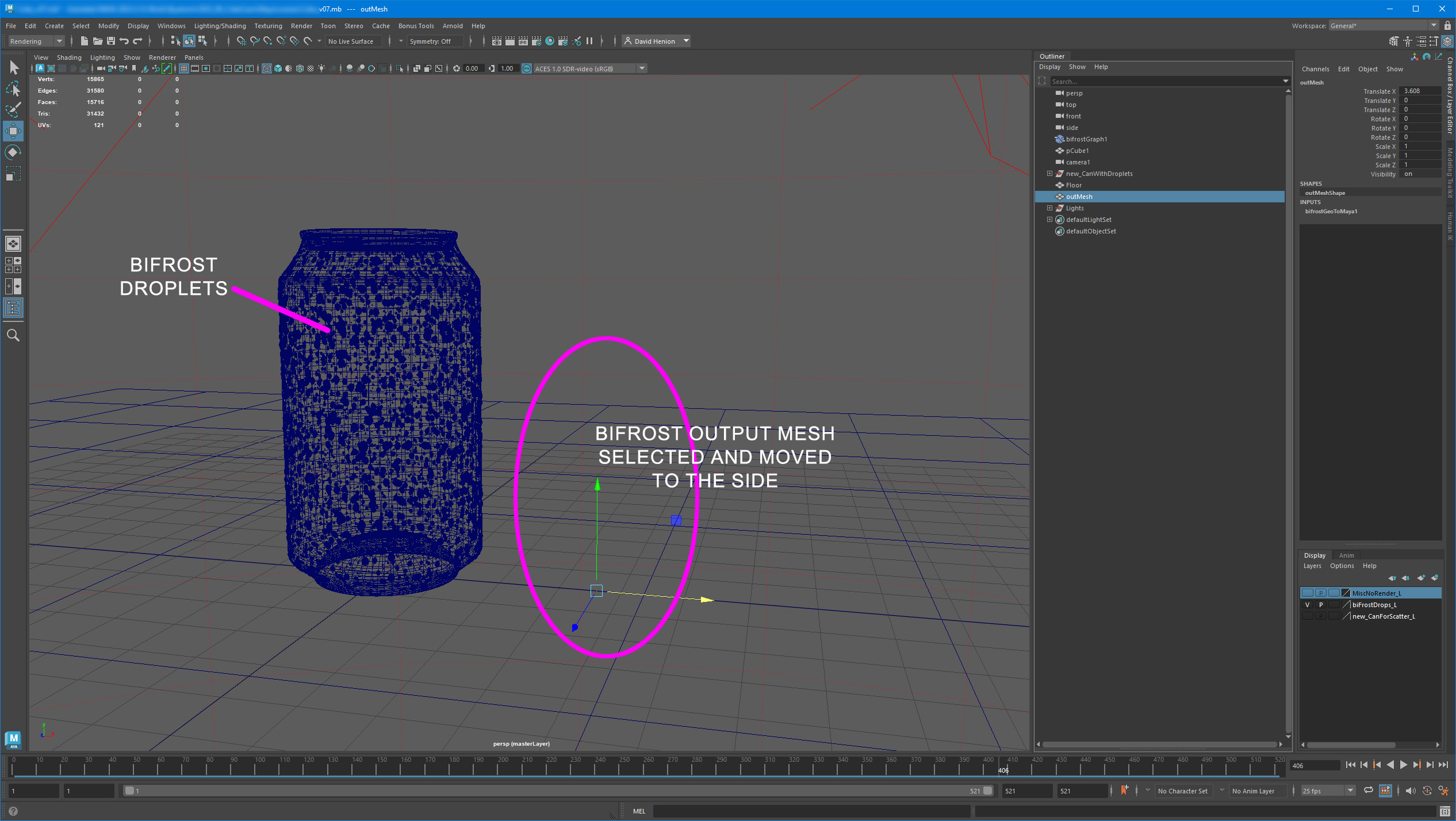This screenshot has width=1456, height=821.
Task: Expand new_CanWithDroplets in the Outliner
Action: [x=1049, y=173]
